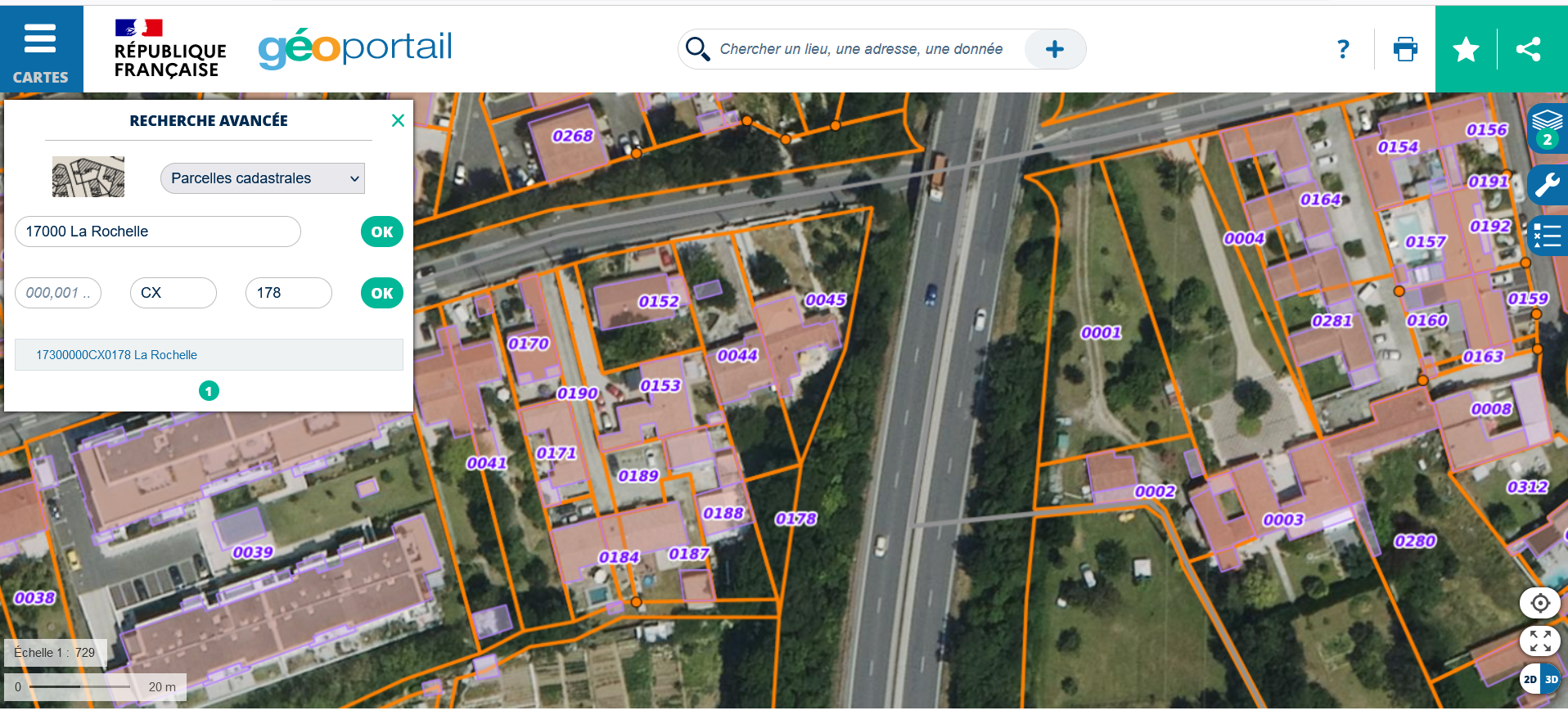
Task: Show the map legend list icon
Action: click(x=1547, y=236)
